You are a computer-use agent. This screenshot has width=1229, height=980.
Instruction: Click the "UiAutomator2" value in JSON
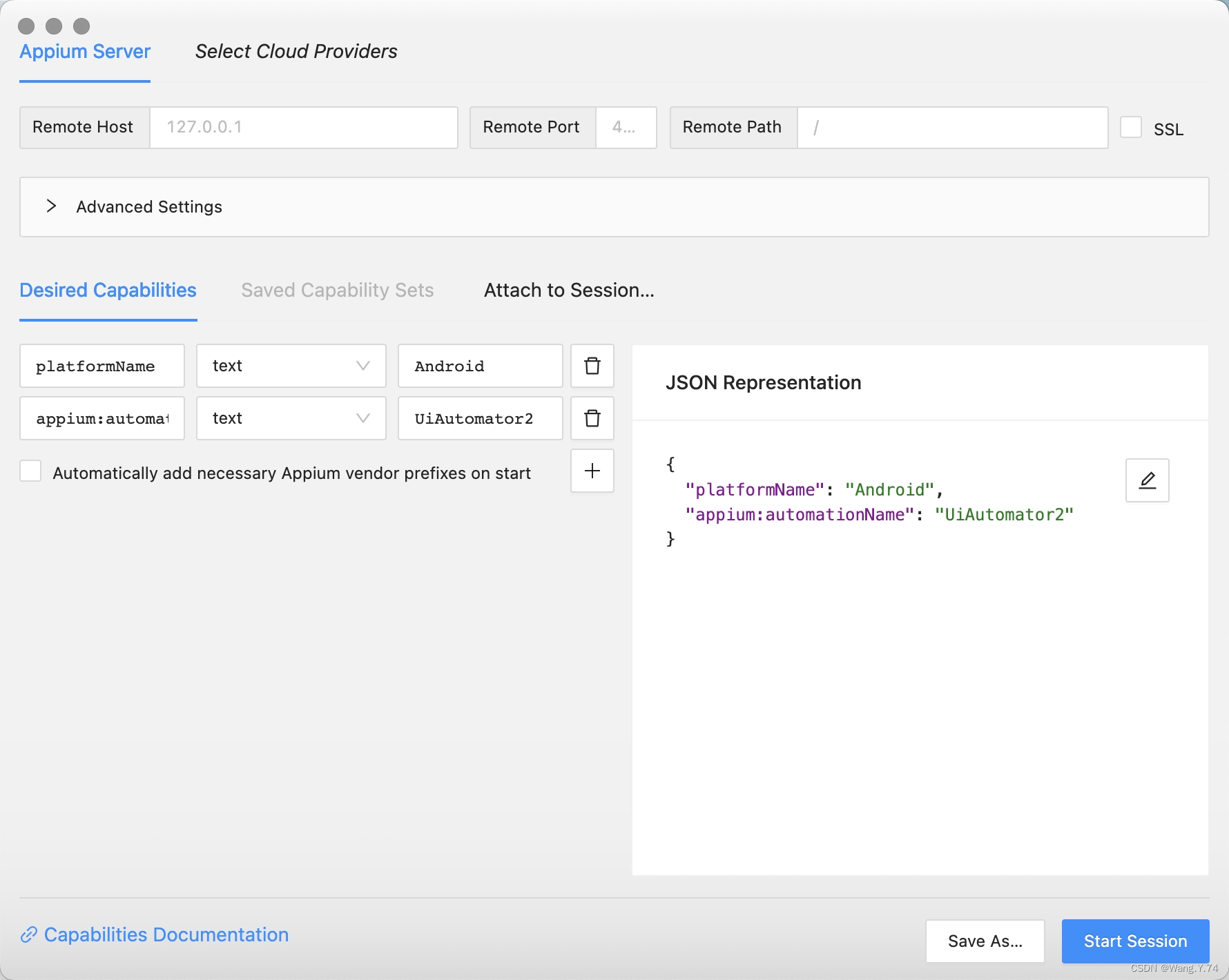pyautogui.click(x=1005, y=515)
